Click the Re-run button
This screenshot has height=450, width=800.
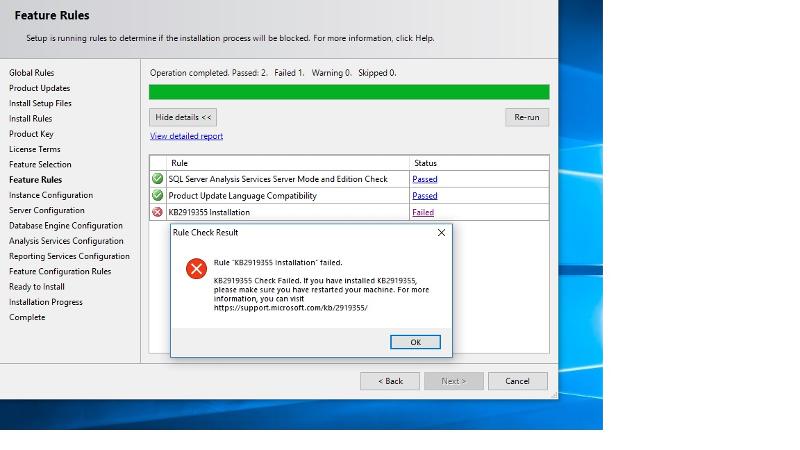[x=527, y=117]
